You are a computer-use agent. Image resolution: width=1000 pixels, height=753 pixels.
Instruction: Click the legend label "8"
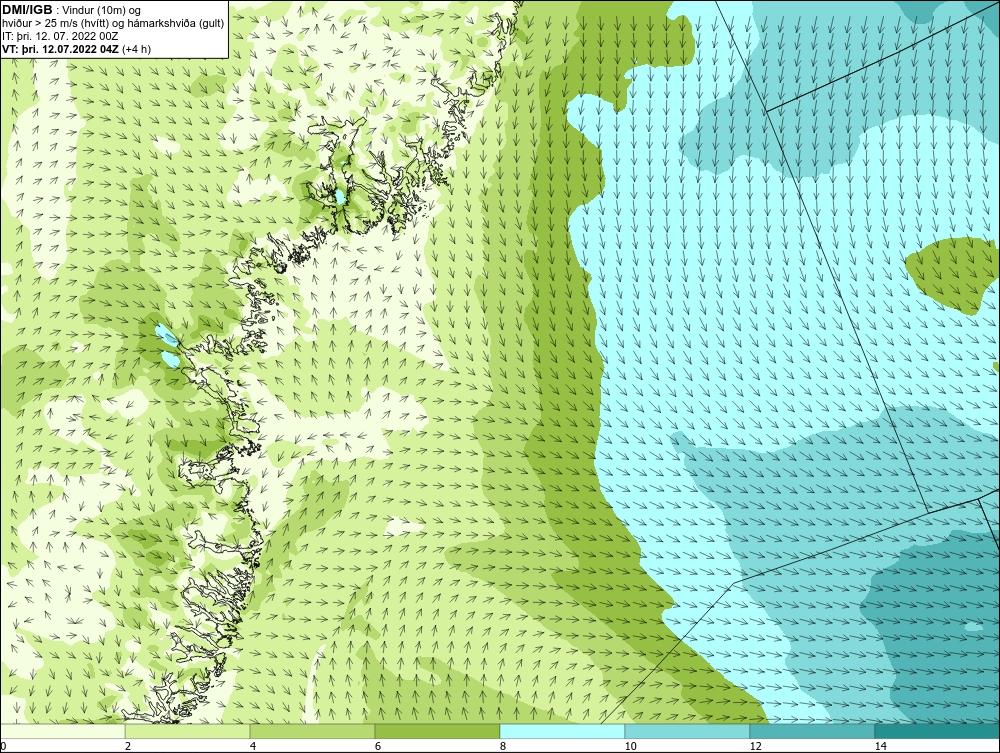tap(503, 746)
